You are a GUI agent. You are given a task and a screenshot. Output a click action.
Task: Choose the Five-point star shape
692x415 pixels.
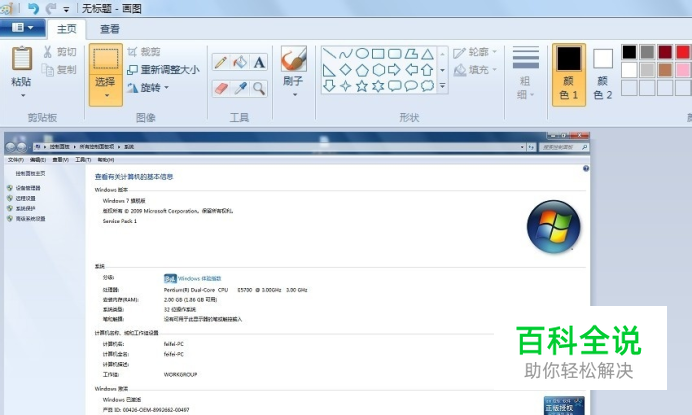click(x=362, y=86)
